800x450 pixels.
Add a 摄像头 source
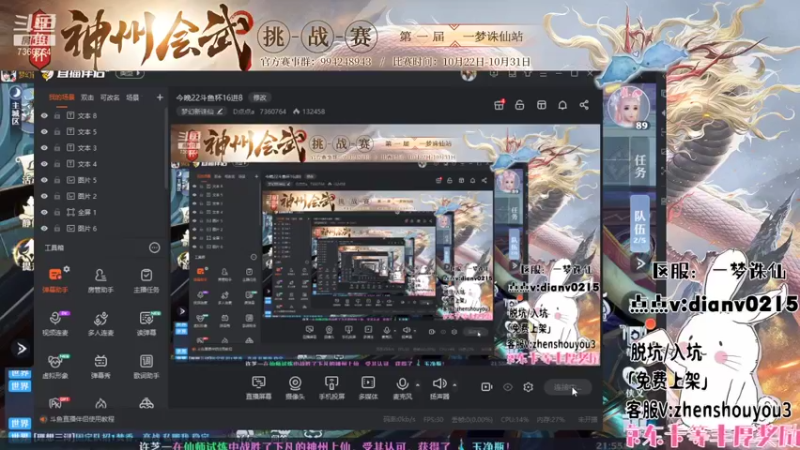[x=295, y=387]
